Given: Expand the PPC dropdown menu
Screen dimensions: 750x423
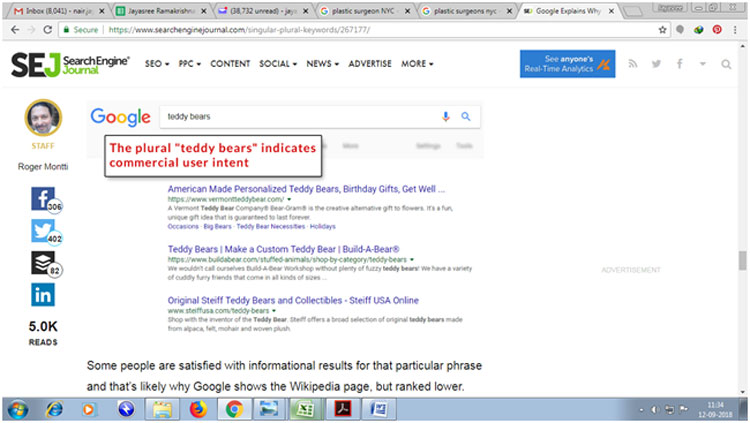Looking at the screenshot, I should (189, 64).
